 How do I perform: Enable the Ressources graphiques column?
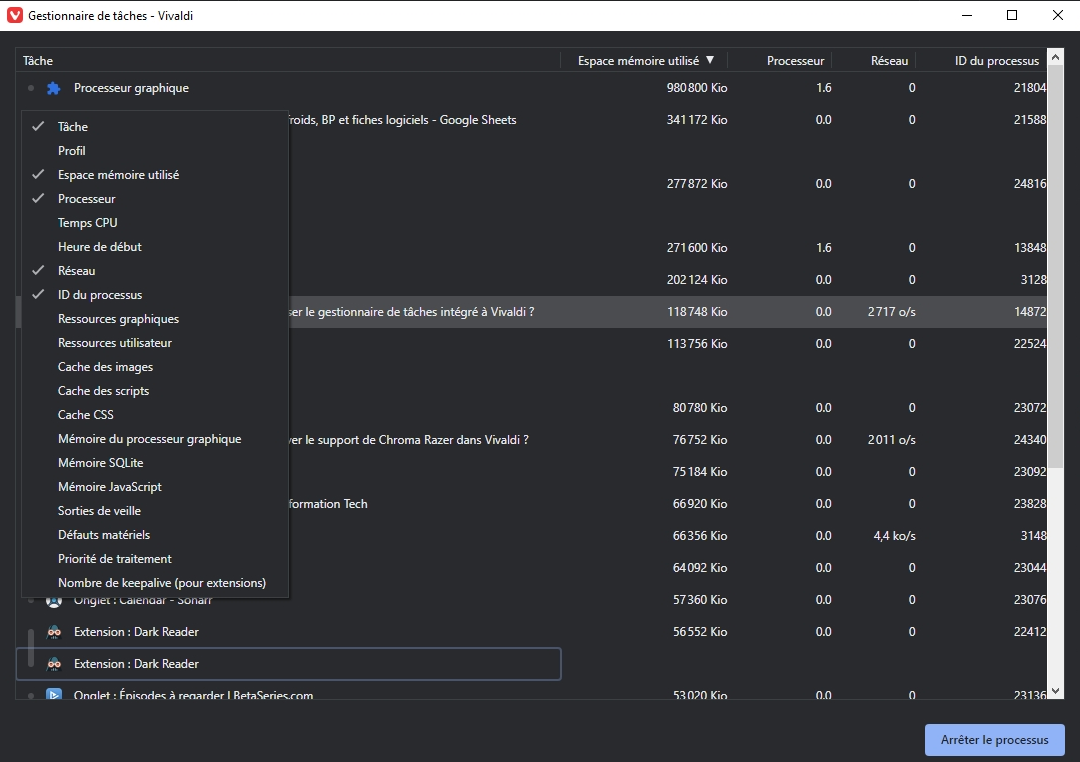pos(155,319)
